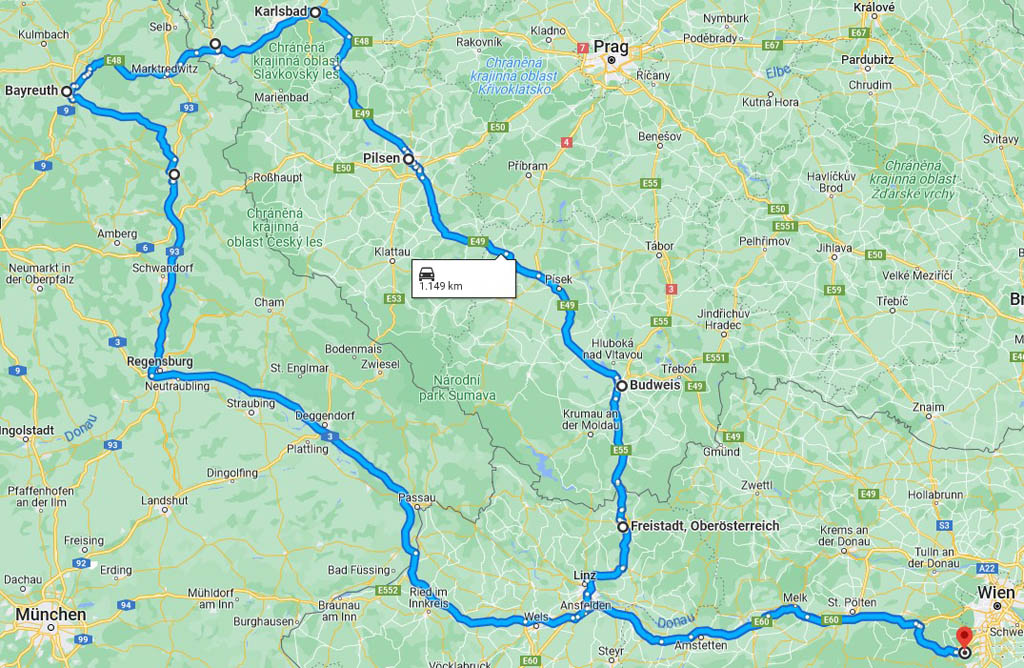This screenshot has height=668, width=1024.
Task: Select the Budweis waypoint circle
Action: coord(622,386)
